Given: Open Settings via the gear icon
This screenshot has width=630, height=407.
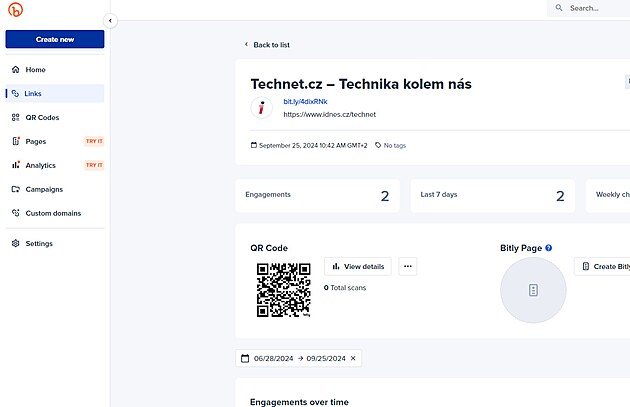Looking at the screenshot, I should click(x=15, y=244).
